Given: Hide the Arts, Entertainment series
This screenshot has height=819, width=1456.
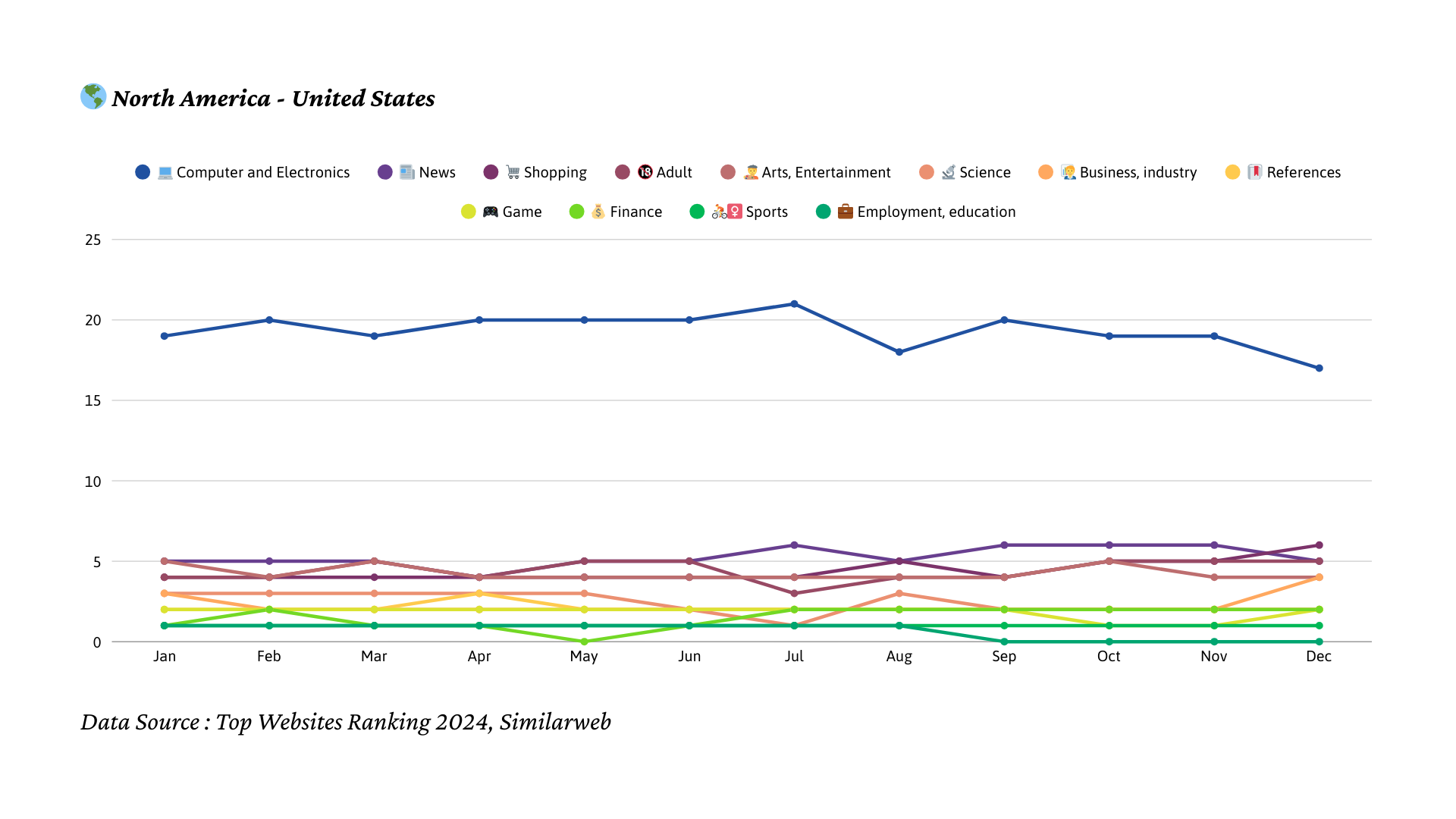Looking at the screenshot, I should coord(826,173).
